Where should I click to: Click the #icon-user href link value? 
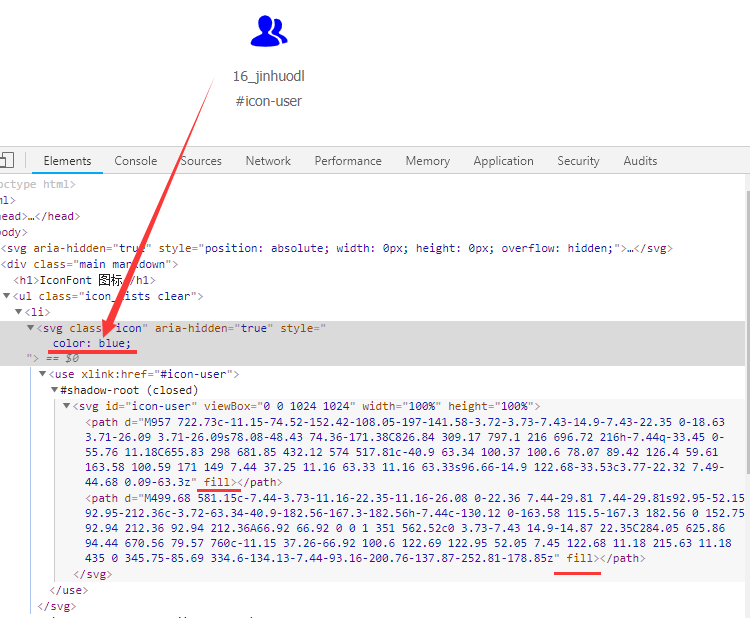tap(196, 374)
